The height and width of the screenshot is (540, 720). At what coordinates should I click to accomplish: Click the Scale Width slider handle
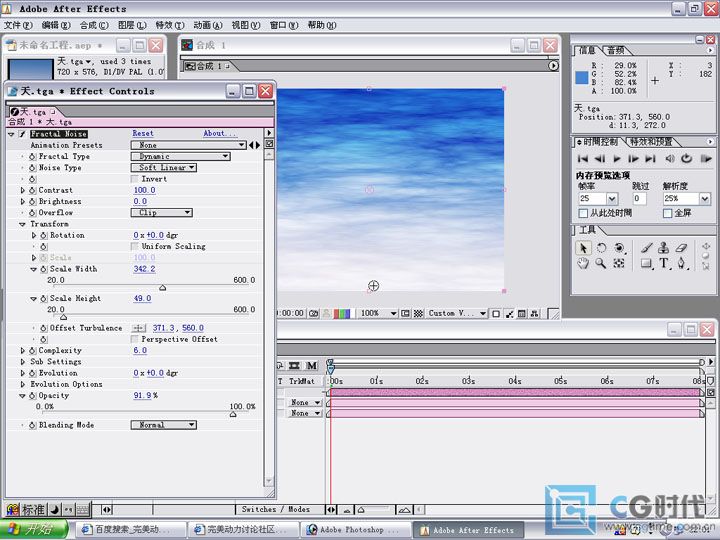point(163,288)
